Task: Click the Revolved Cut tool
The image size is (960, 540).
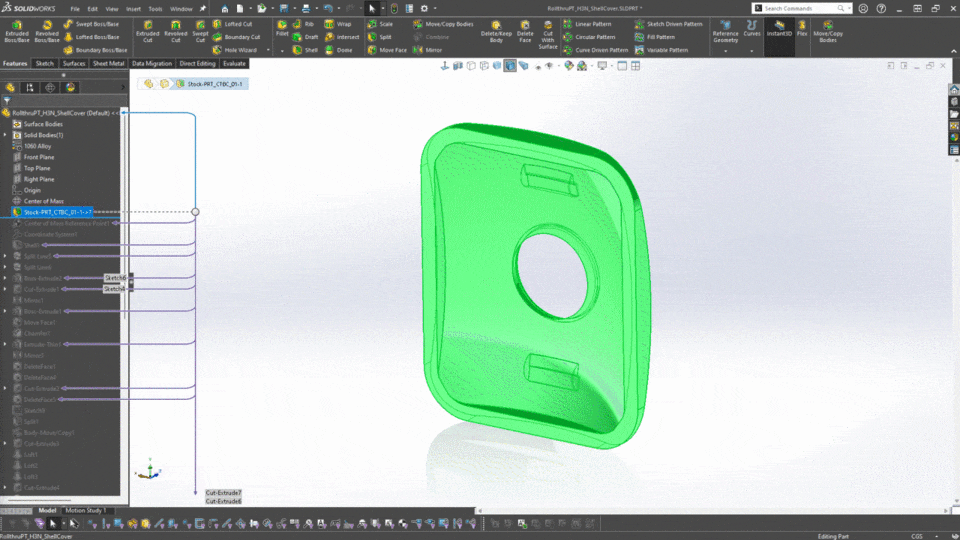Action: click(175, 30)
